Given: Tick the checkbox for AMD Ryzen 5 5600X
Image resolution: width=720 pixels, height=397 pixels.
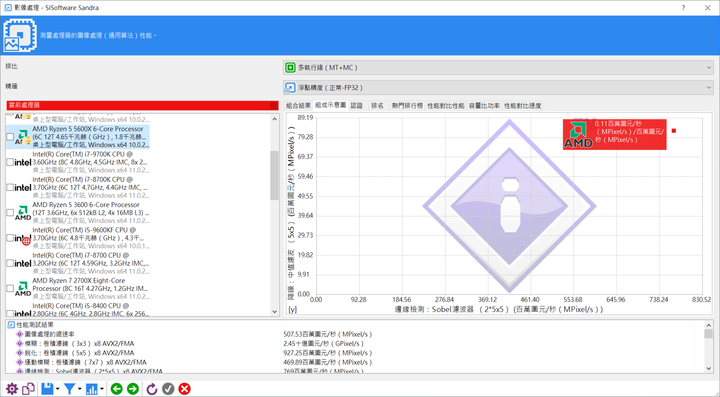Looking at the screenshot, I should [10, 137].
